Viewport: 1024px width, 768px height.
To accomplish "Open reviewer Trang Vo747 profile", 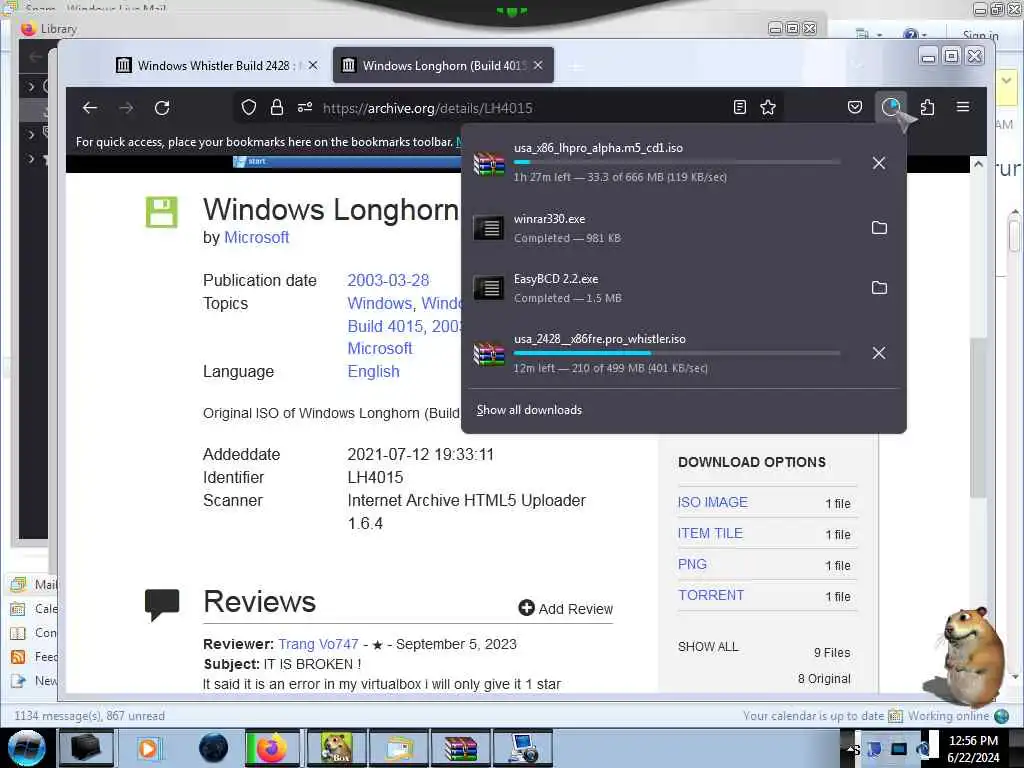I will [318, 645].
